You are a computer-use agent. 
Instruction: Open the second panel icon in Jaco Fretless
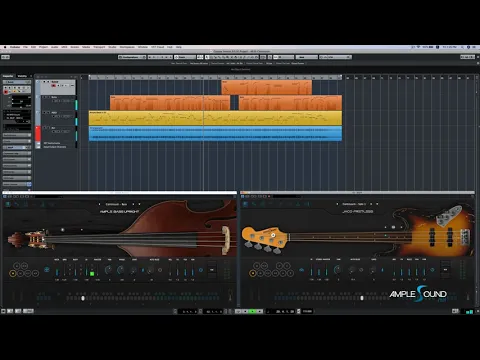[x=254, y=204]
